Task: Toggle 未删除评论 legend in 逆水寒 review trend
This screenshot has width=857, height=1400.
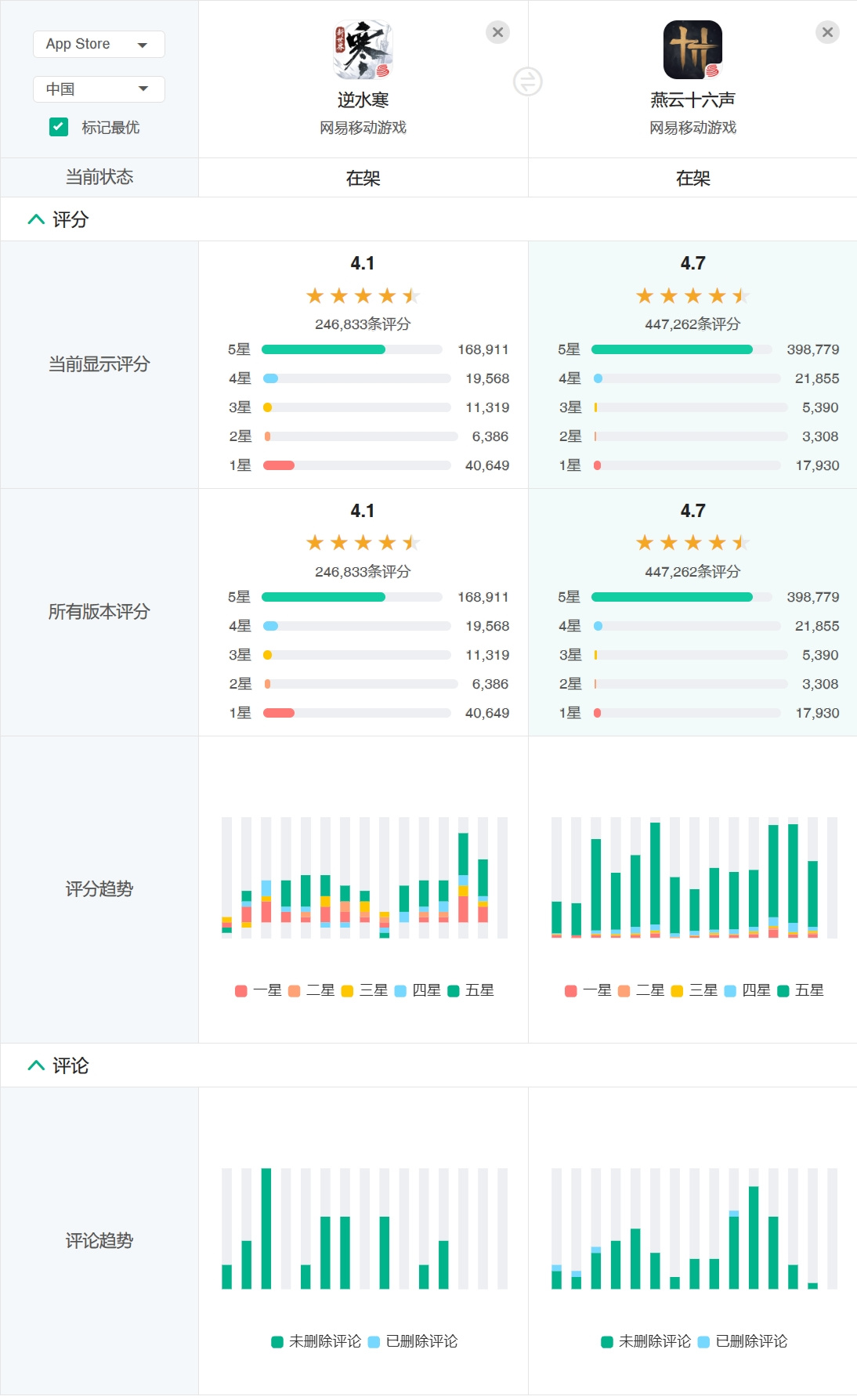Action: pyautogui.click(x=316, y=1341)
